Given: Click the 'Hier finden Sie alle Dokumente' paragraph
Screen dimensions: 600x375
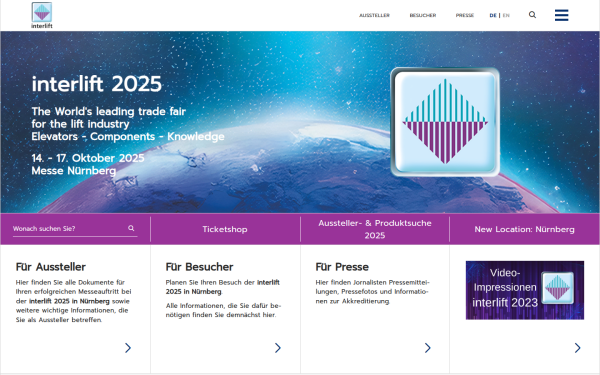Looking at the screenshot, I should [73, 301].
